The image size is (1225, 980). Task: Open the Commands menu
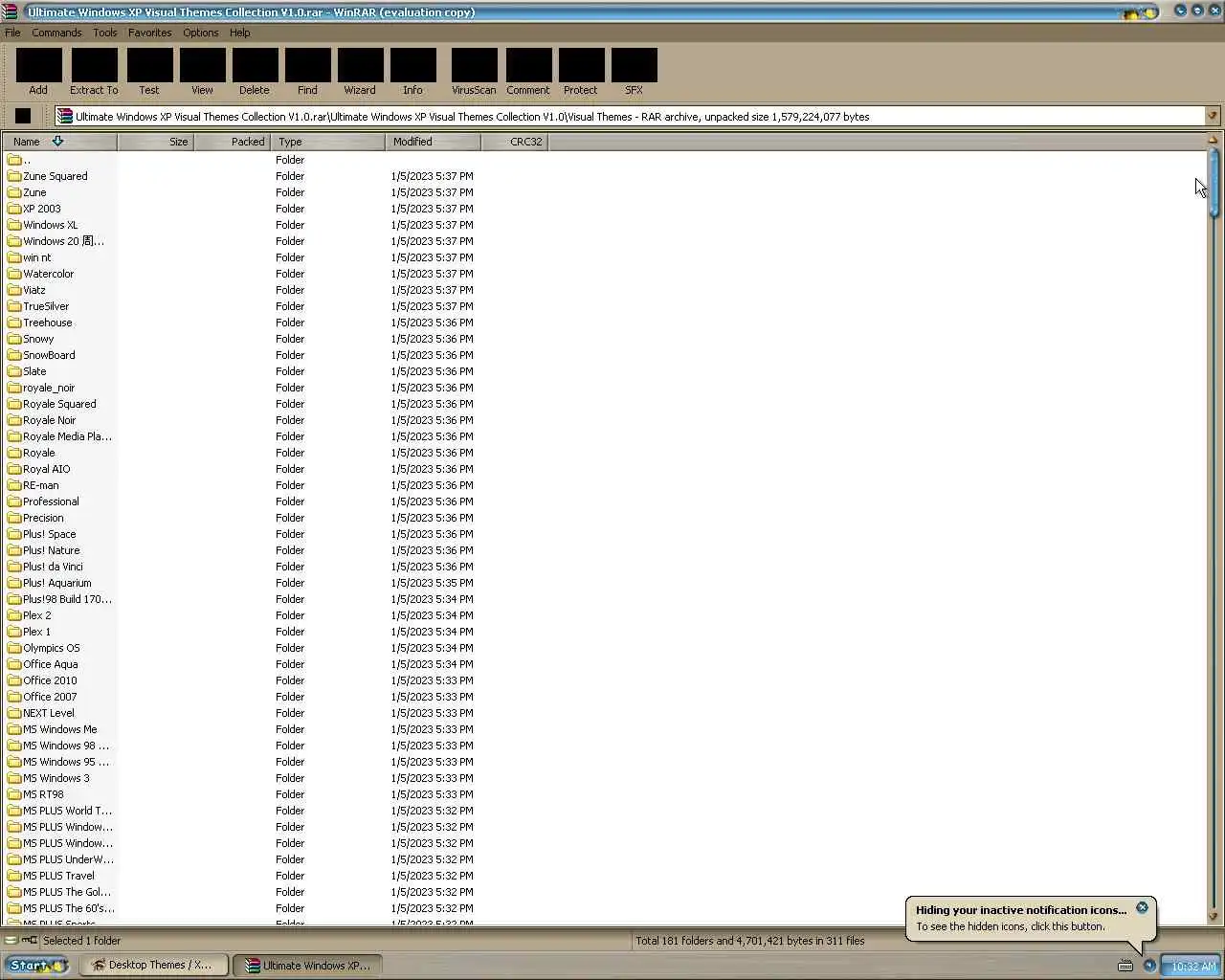tap(56, 33)
